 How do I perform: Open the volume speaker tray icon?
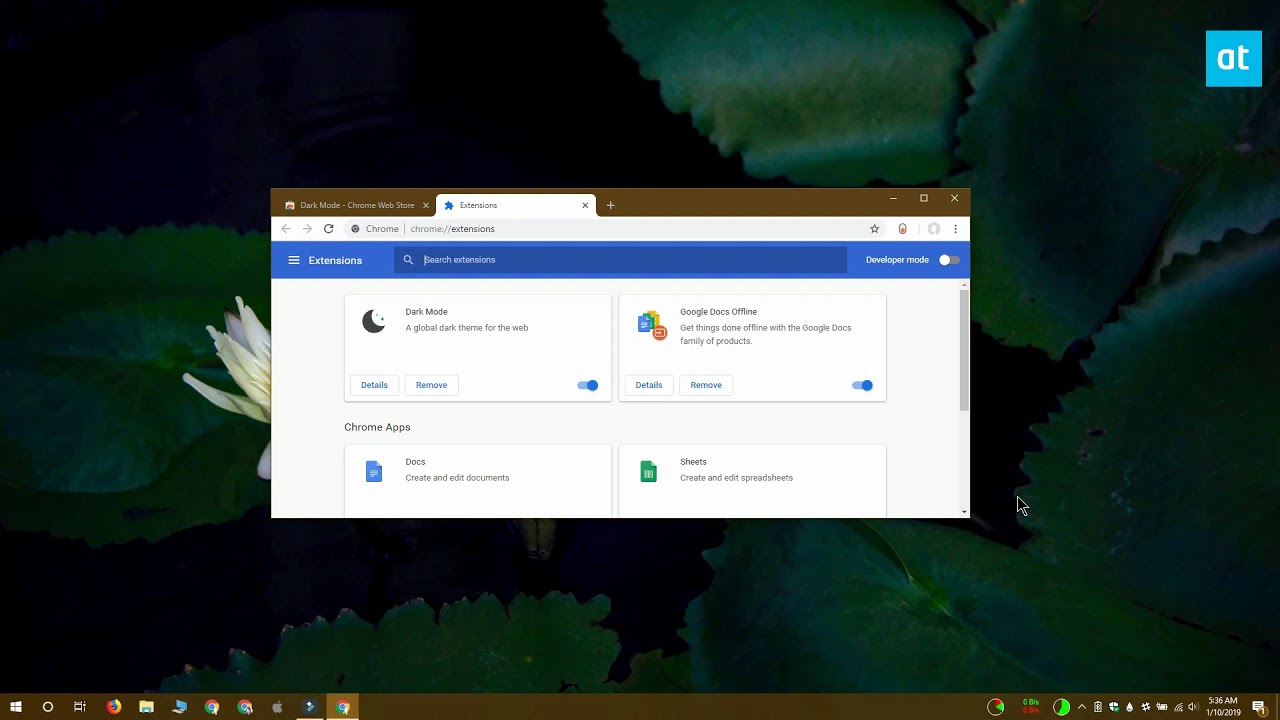pos(1193,707)
